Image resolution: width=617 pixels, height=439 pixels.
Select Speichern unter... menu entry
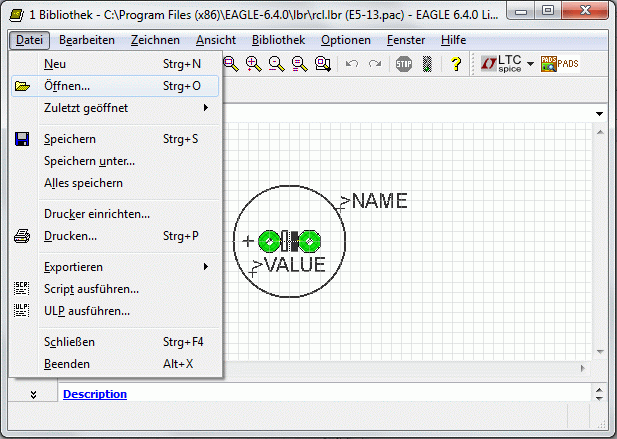click(x=115, y=161)
